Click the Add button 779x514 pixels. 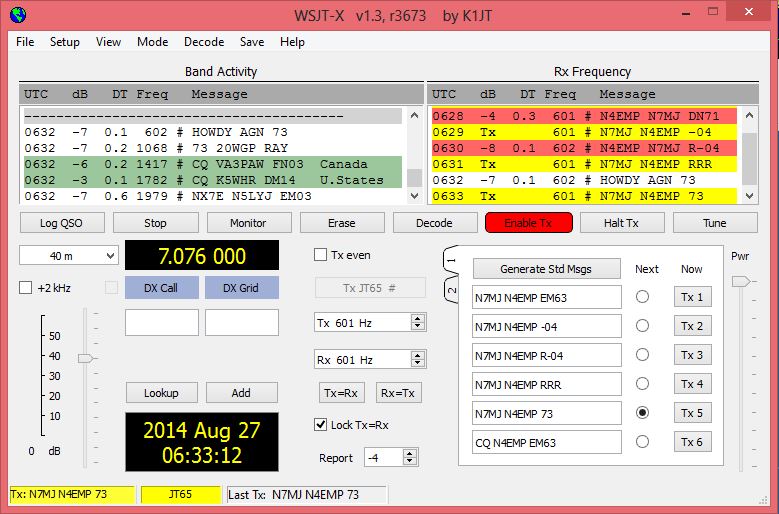coord(241,393)
